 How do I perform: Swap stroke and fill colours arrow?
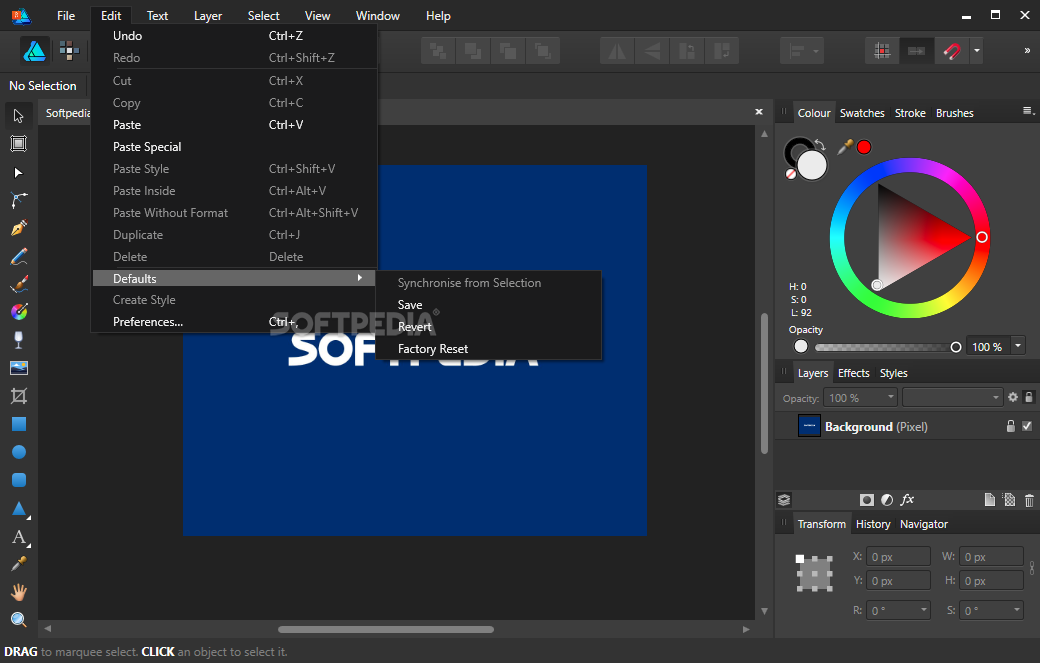click(820, 145)
